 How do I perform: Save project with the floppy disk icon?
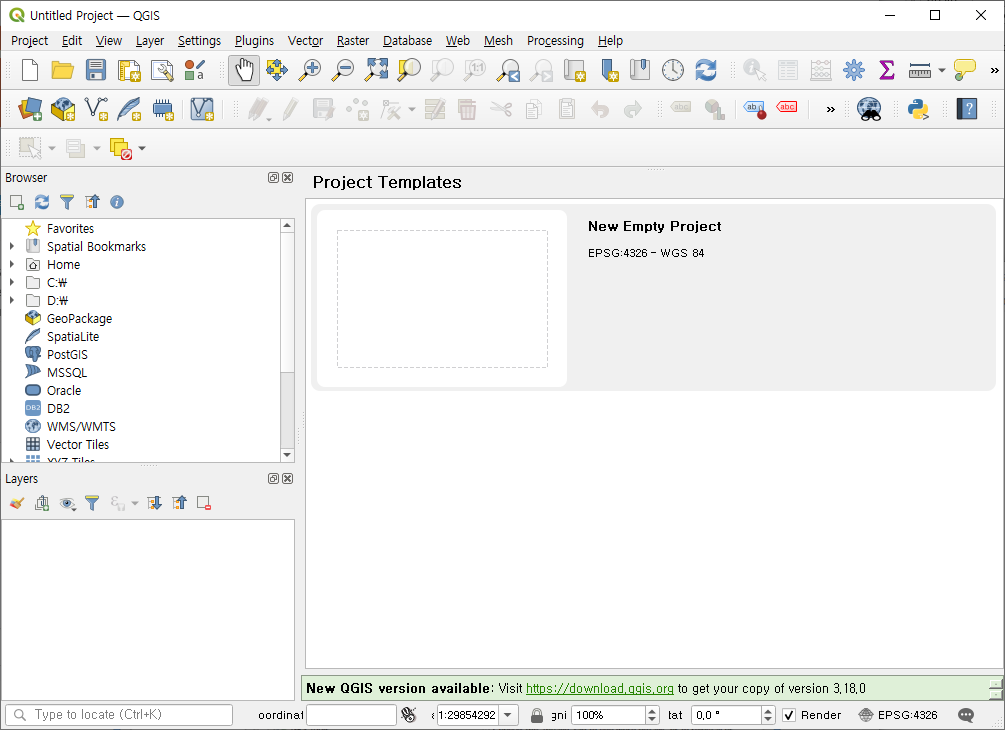96,70
